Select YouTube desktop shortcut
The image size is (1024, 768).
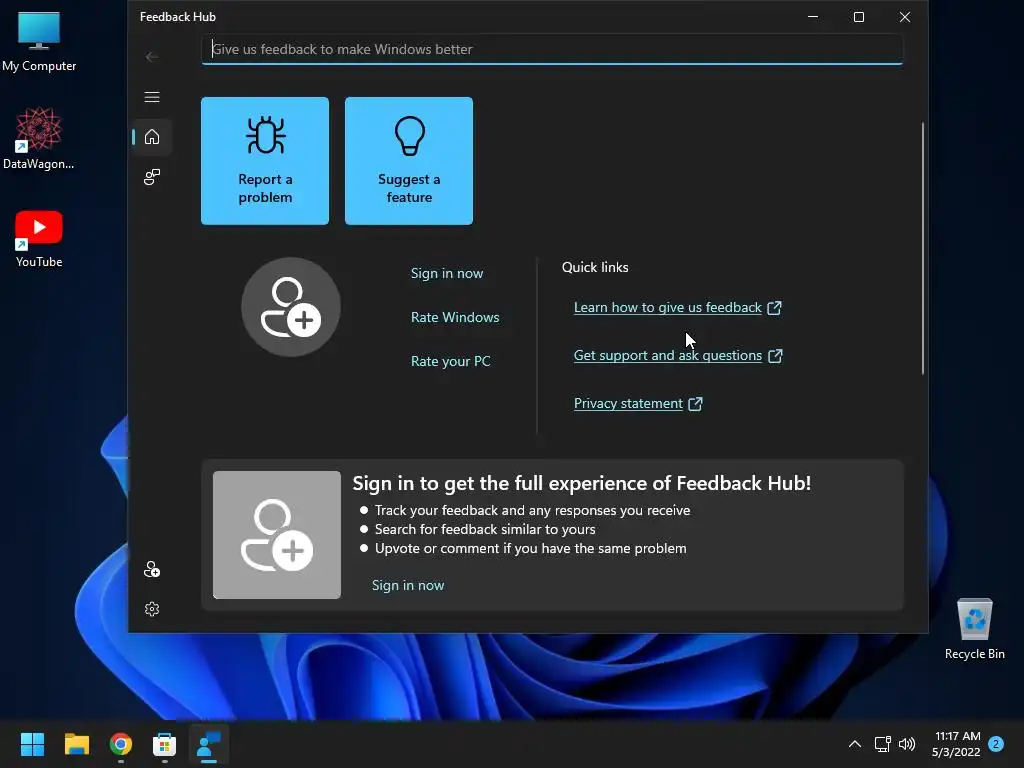coord(39,238)
